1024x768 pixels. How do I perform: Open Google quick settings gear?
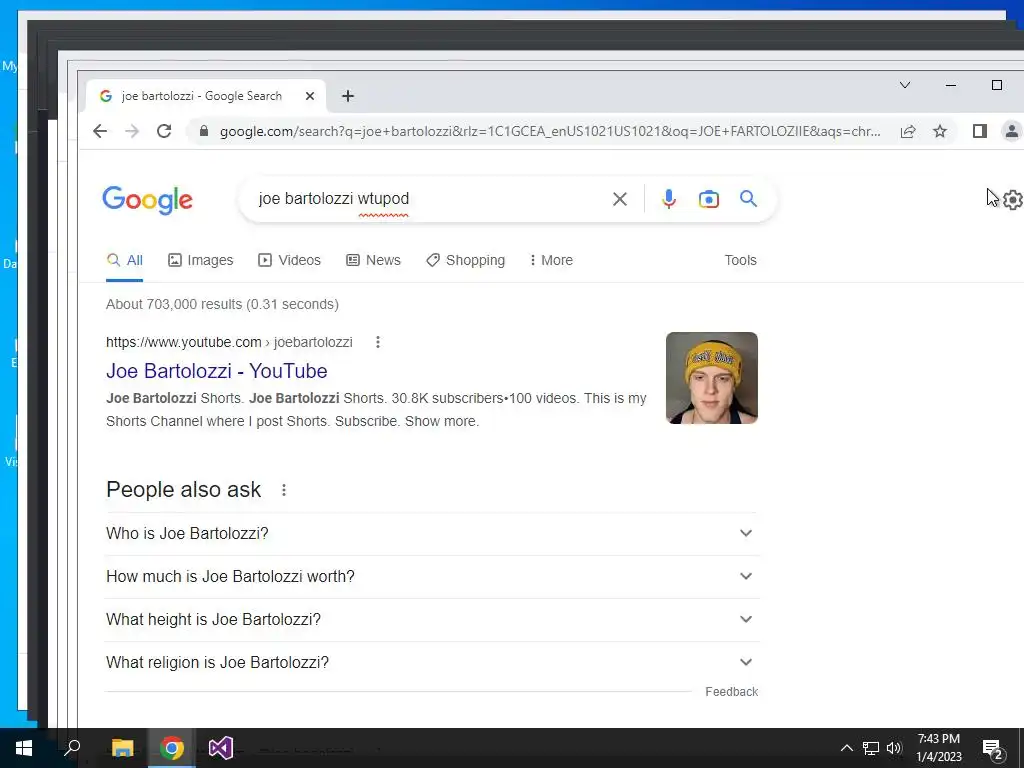[x=1013, y=200]
